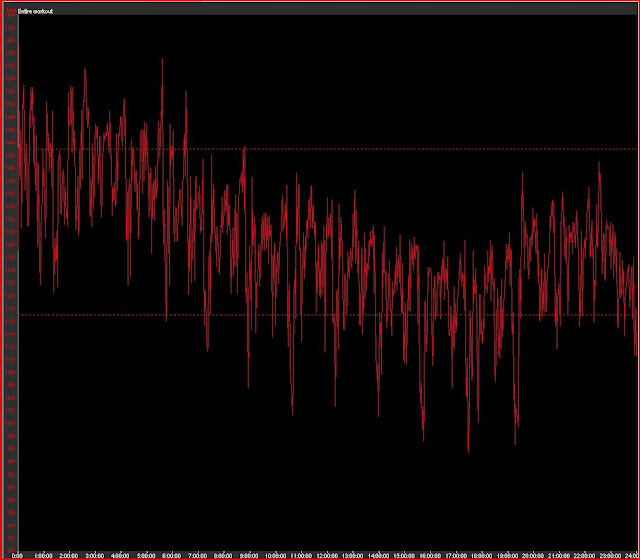Click the 17:00:00 time axis label

[456, 556]
